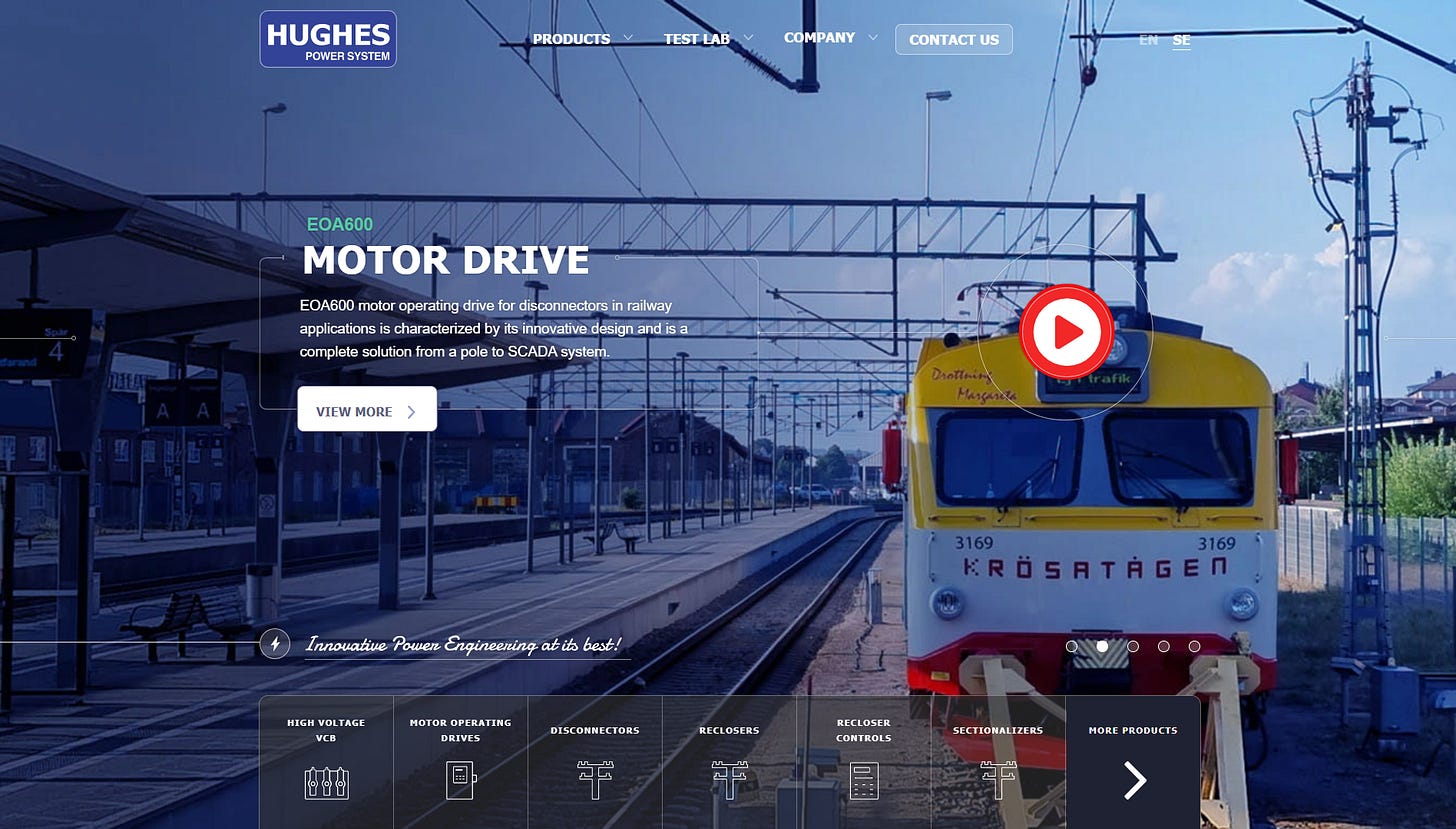
Task: Open the Disconnectors product icon
Action: click(x=595, y=780)
